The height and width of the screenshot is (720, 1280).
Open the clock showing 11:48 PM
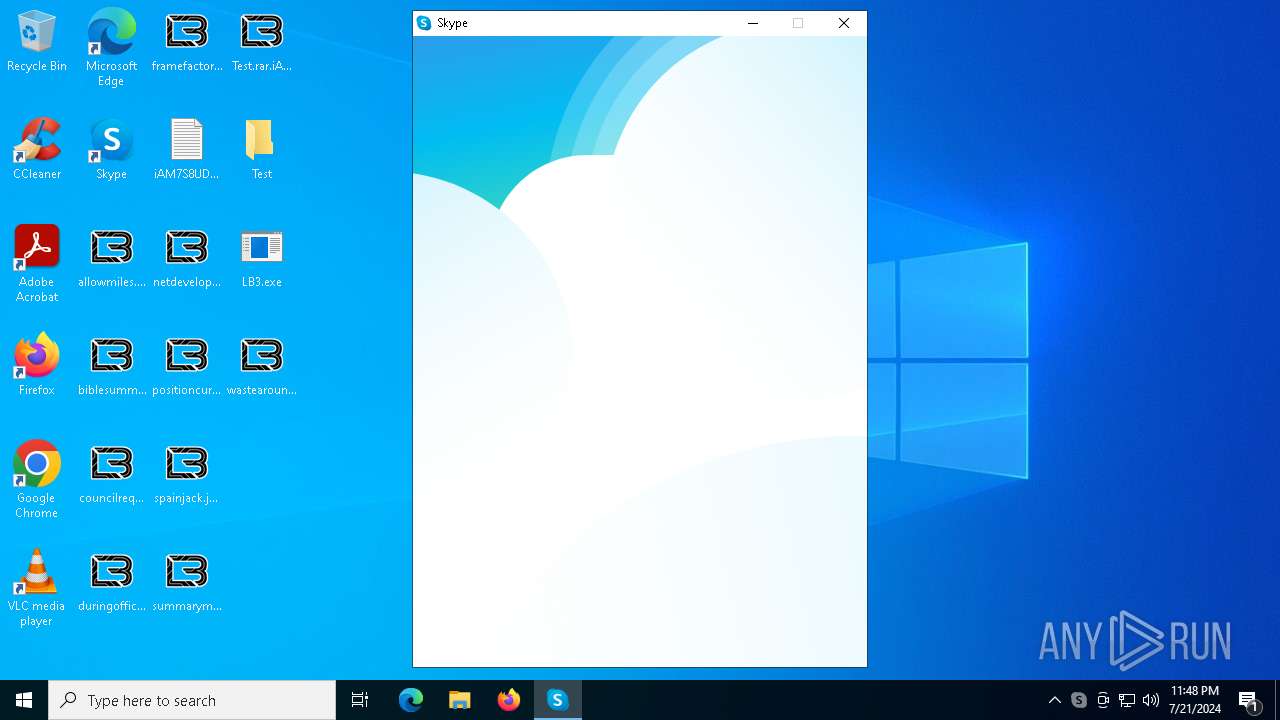1195,700
